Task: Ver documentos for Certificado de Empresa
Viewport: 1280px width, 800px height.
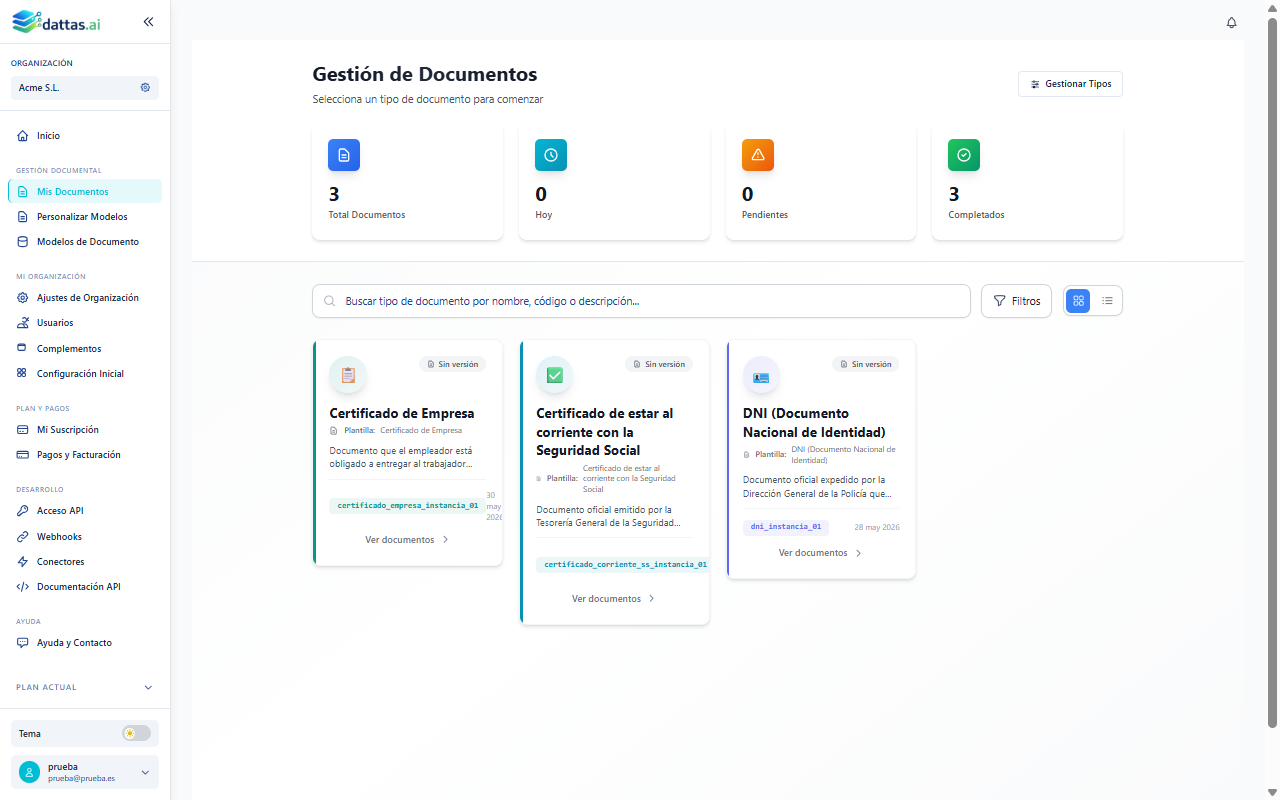Action: pos(407,540)
